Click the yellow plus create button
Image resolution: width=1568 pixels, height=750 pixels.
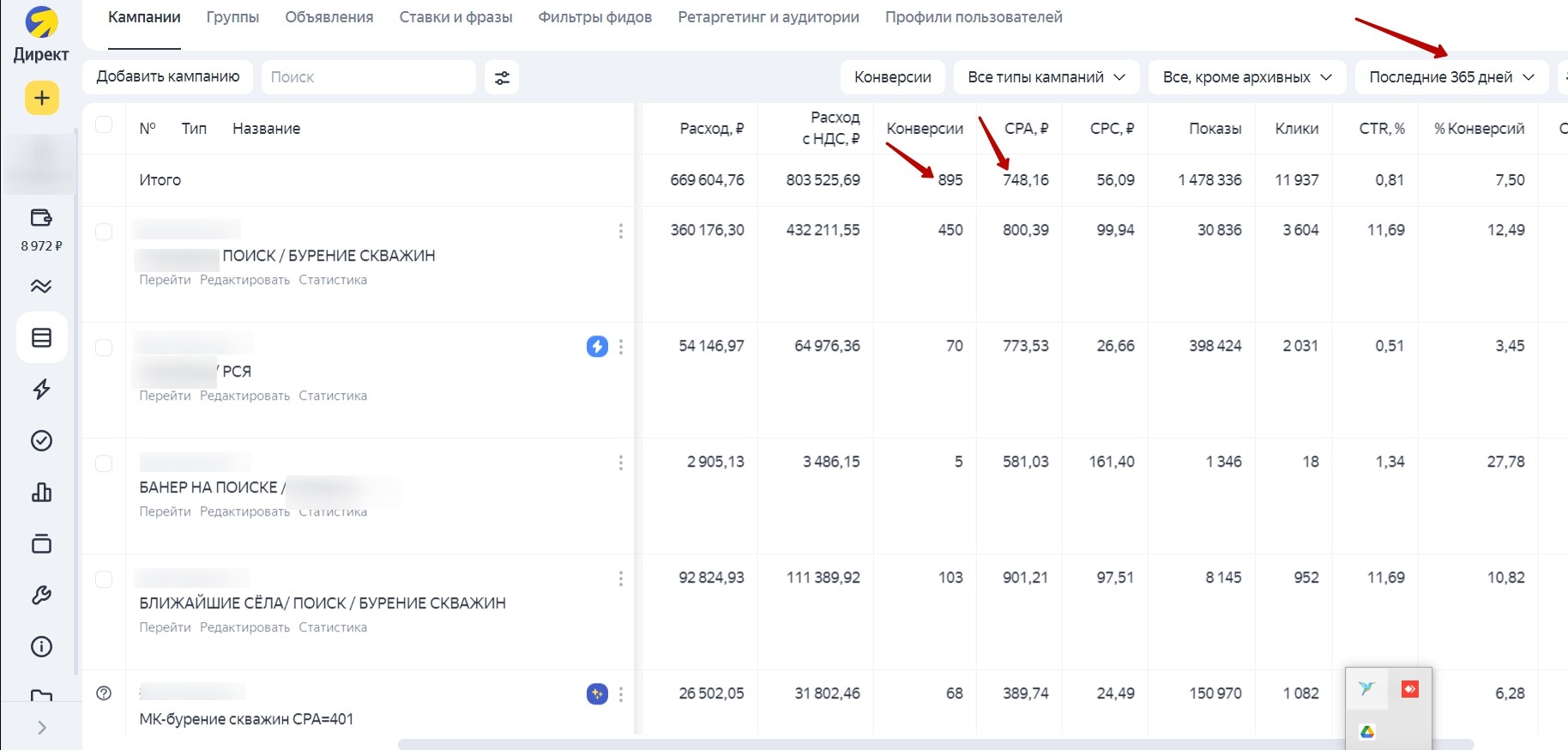pyautogui.click(x=41, y=98)
